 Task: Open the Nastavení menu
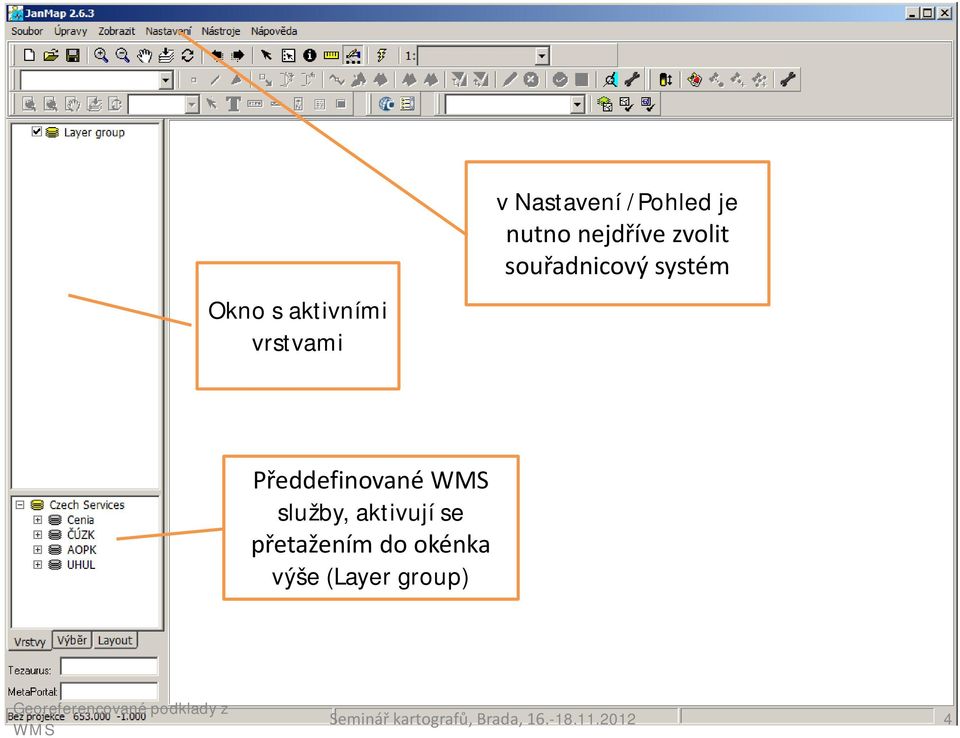tap(168, 31)
